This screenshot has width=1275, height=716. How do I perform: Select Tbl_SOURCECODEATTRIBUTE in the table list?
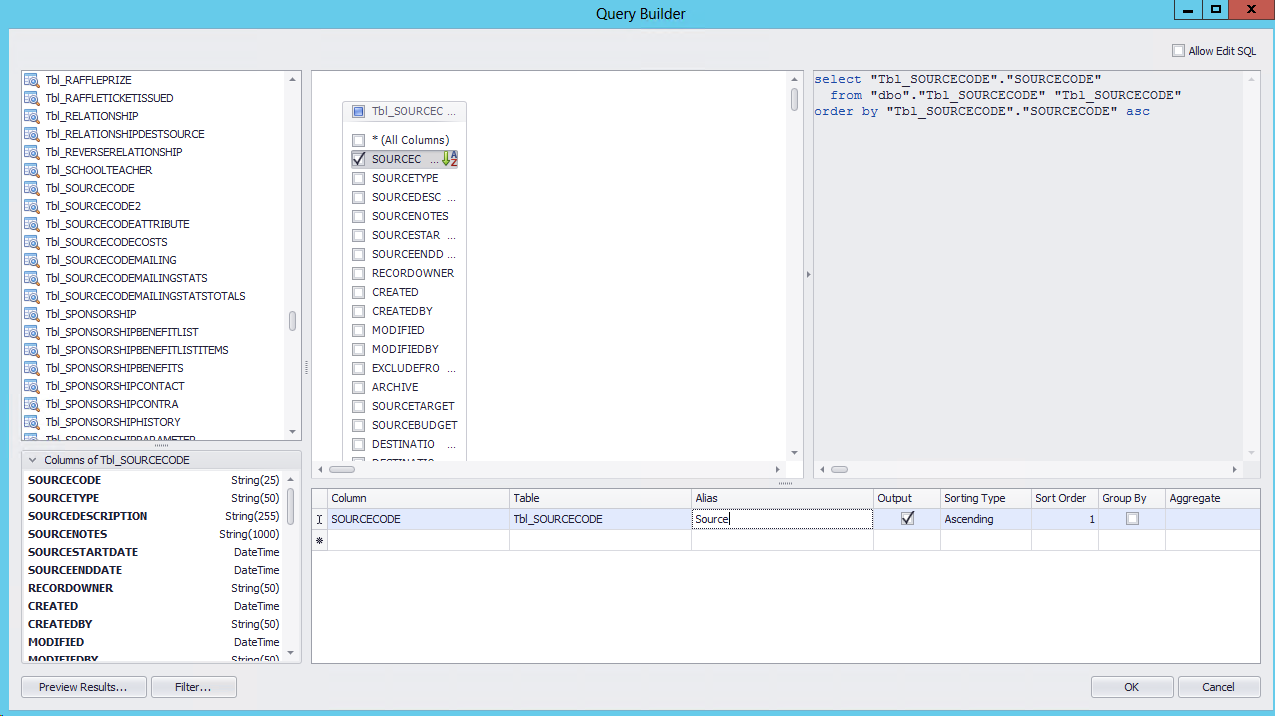tap(117, 224)
